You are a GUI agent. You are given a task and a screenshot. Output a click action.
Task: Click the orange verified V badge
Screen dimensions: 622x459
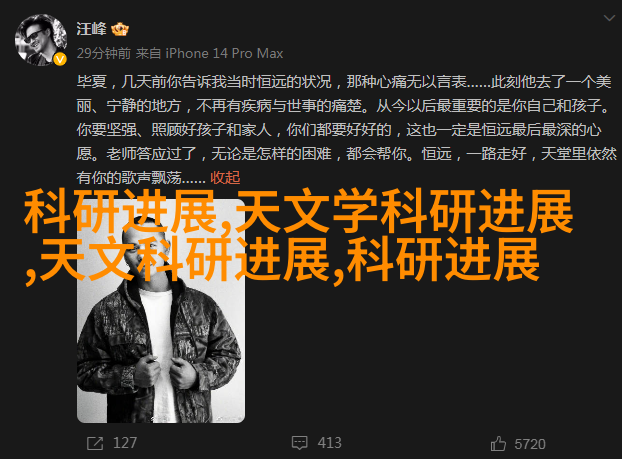click(x=60, y=60)
